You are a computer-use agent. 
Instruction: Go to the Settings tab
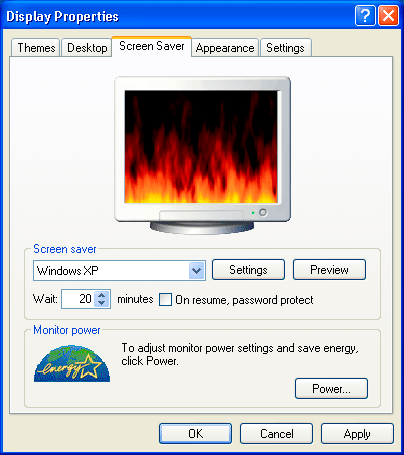click(285, 48)
